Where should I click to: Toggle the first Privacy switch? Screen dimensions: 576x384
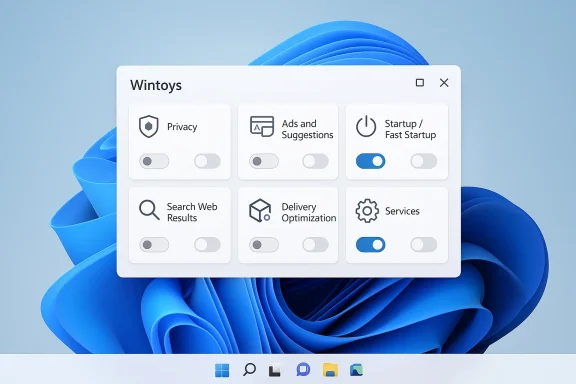(154, 161)
